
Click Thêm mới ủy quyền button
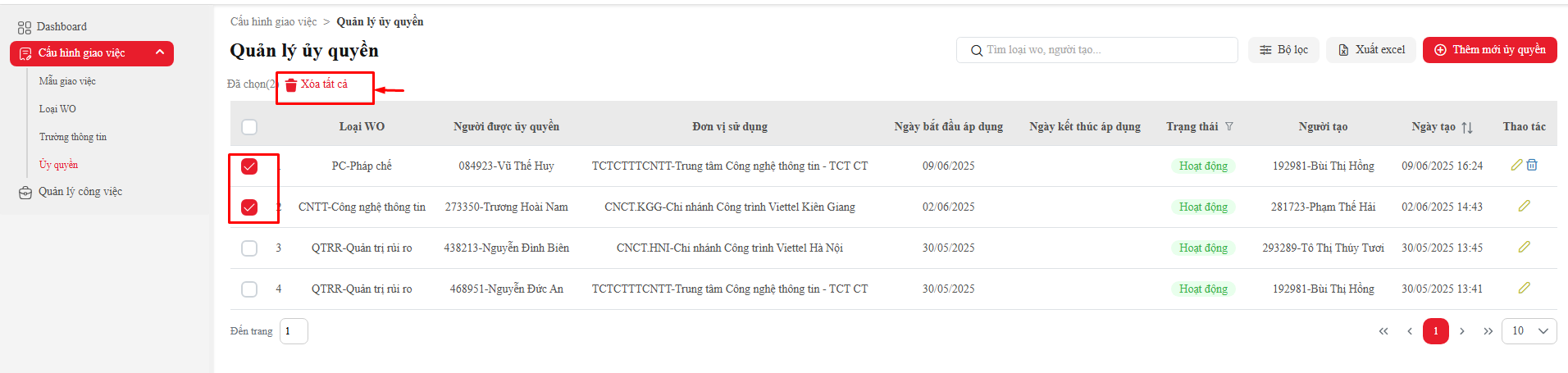[x=1489, y=50]
